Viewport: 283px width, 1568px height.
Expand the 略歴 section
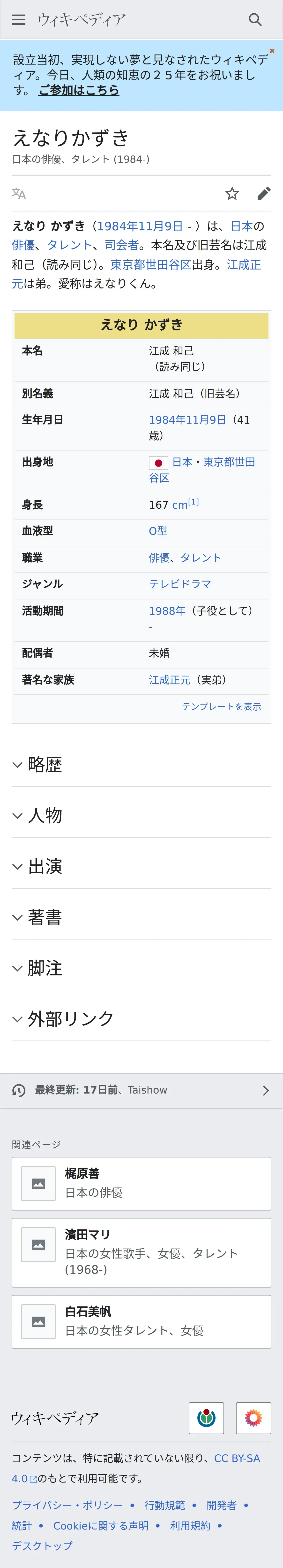[141, 765]
